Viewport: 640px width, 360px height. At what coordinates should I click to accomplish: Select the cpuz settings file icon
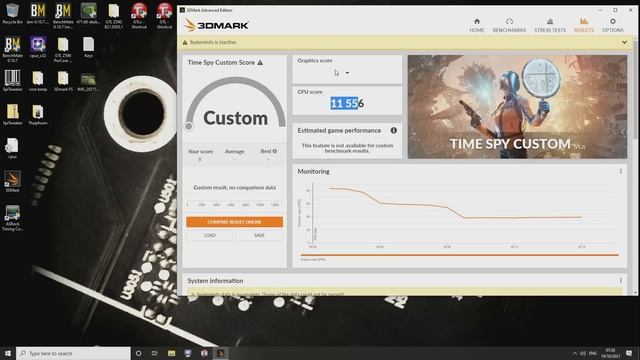coord(12,148)
